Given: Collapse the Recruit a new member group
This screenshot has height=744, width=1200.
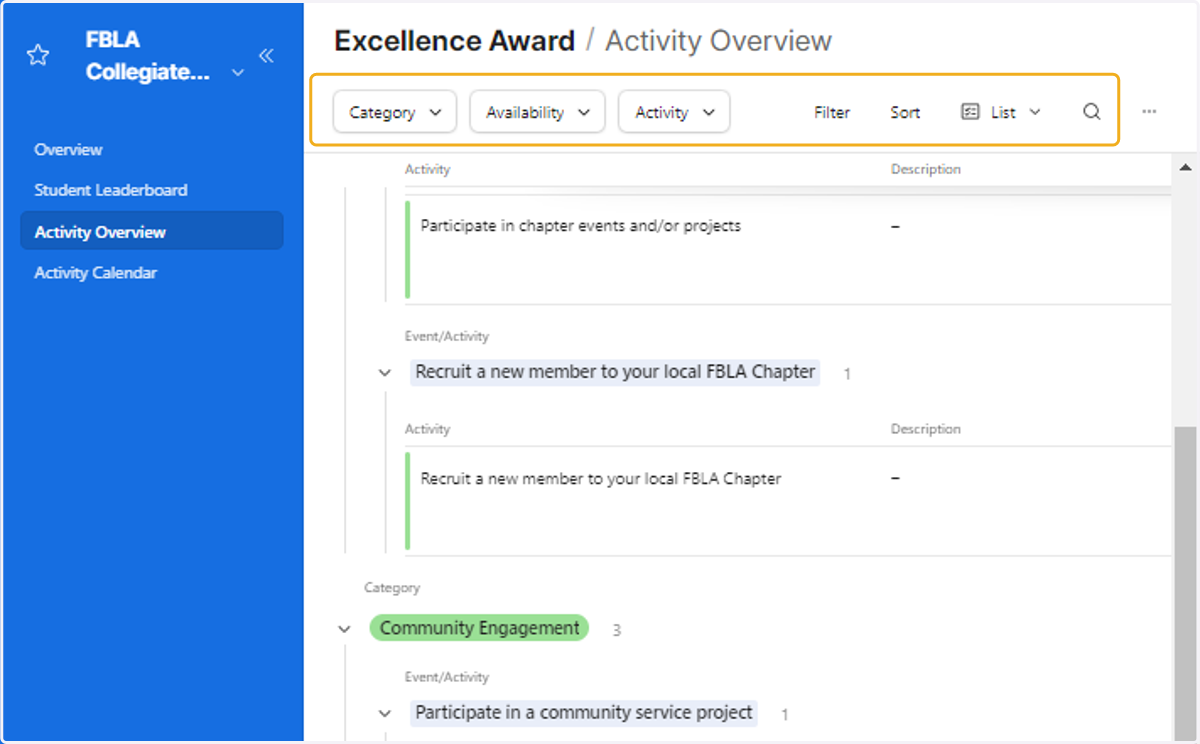Looking at the screenshot, I should tap(385, 373).
